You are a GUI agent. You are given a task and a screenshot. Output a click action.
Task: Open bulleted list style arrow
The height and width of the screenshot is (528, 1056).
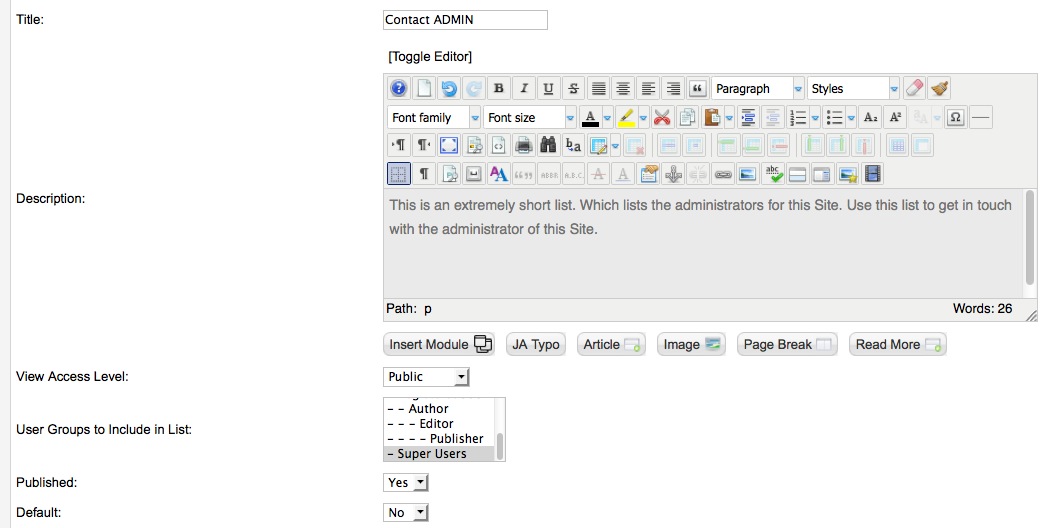click(x=851, y=118)
